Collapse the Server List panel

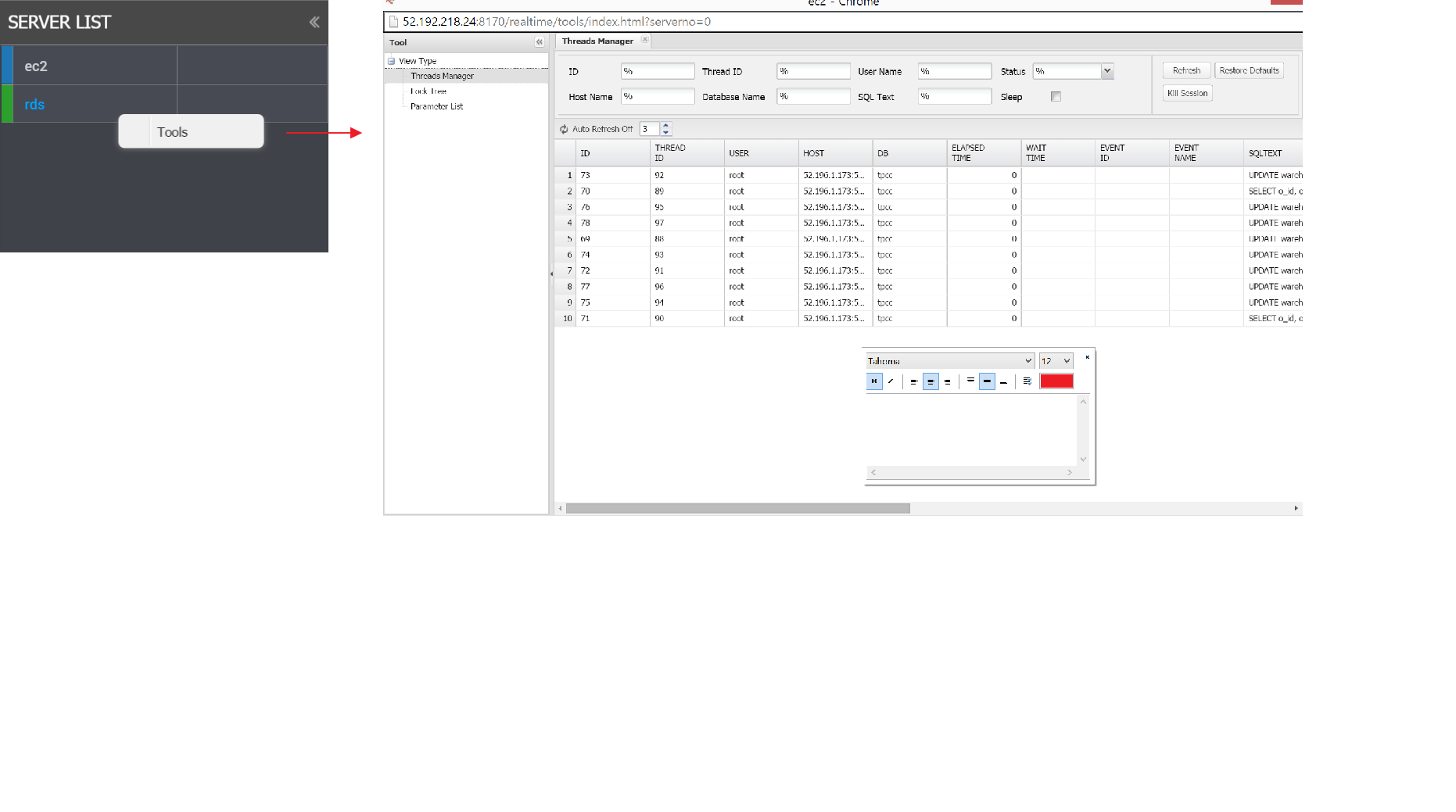click(314, 22)
